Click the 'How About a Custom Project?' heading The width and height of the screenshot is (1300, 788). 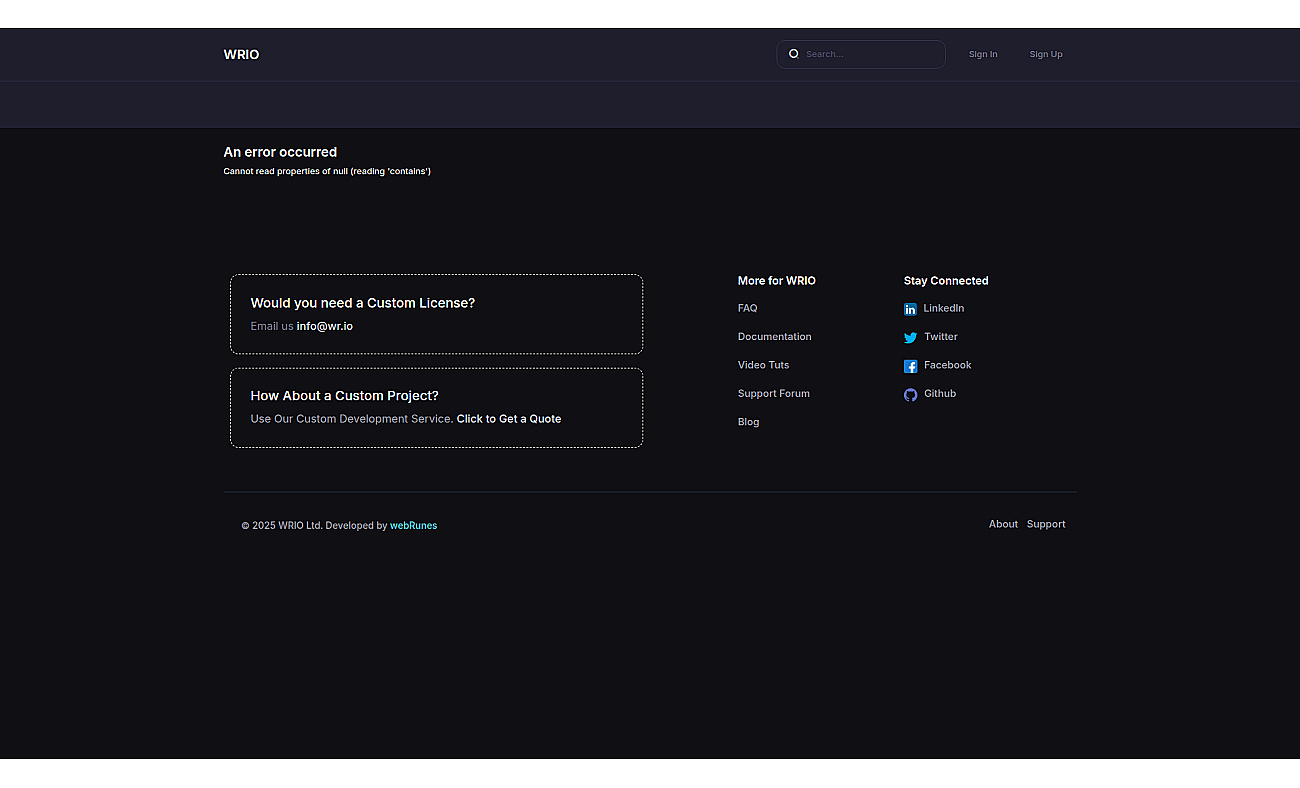click(x=345, y=396)
